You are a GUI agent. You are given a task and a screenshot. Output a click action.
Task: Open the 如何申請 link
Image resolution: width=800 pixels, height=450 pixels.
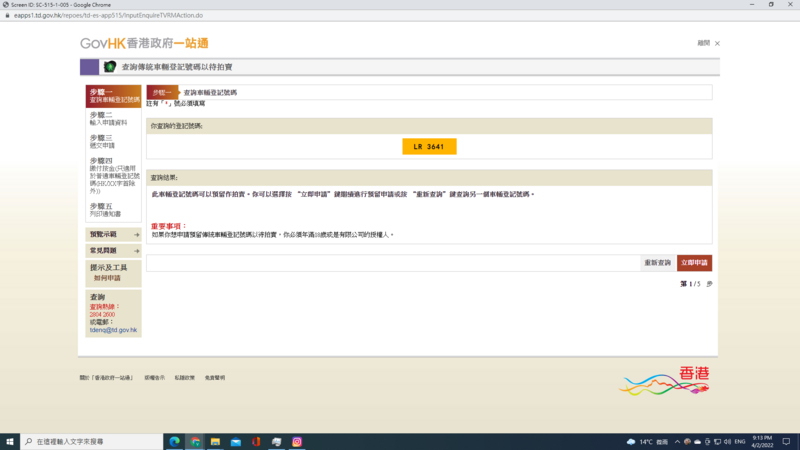tap(107, 278)
